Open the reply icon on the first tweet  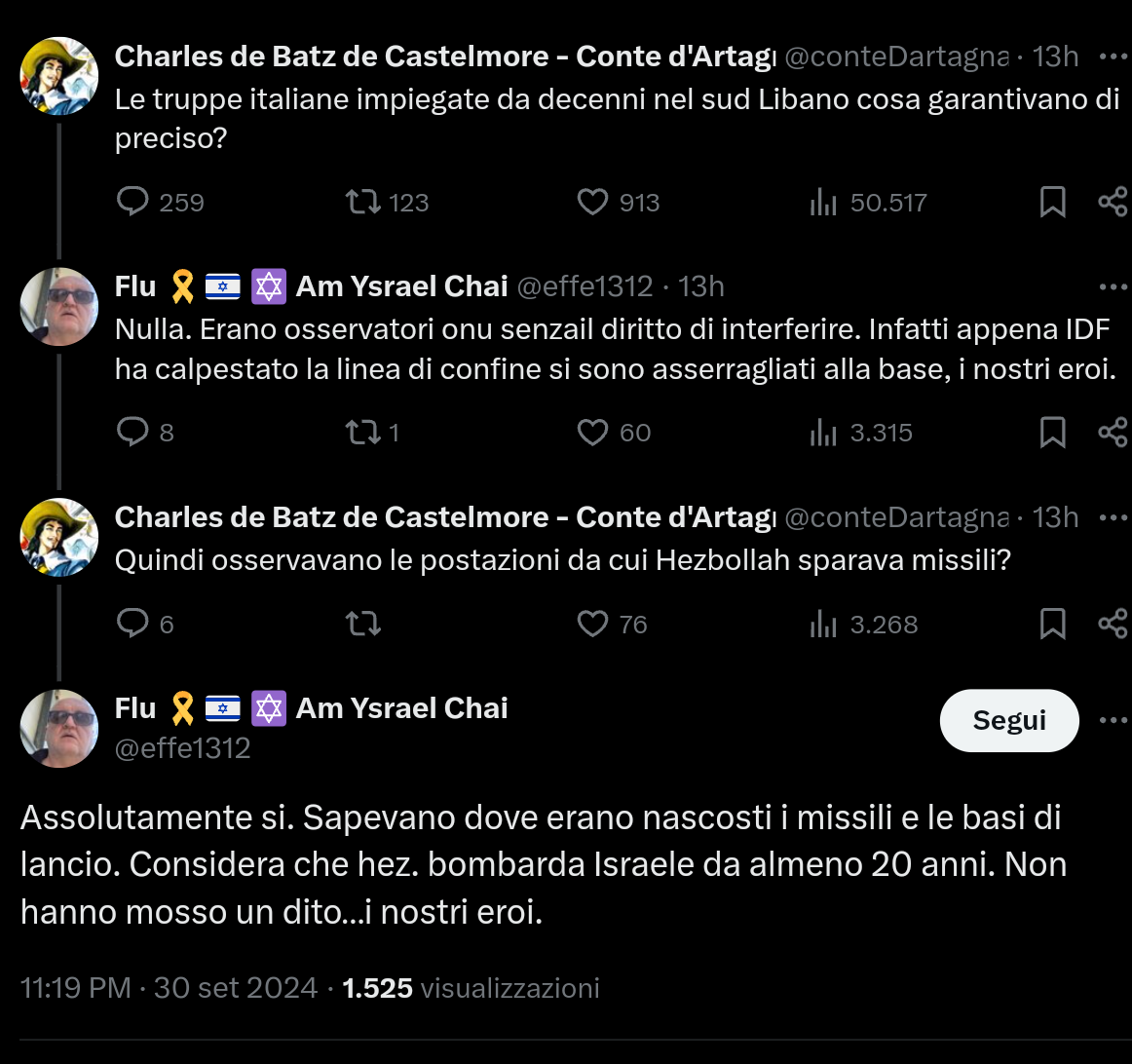[135, 202]
